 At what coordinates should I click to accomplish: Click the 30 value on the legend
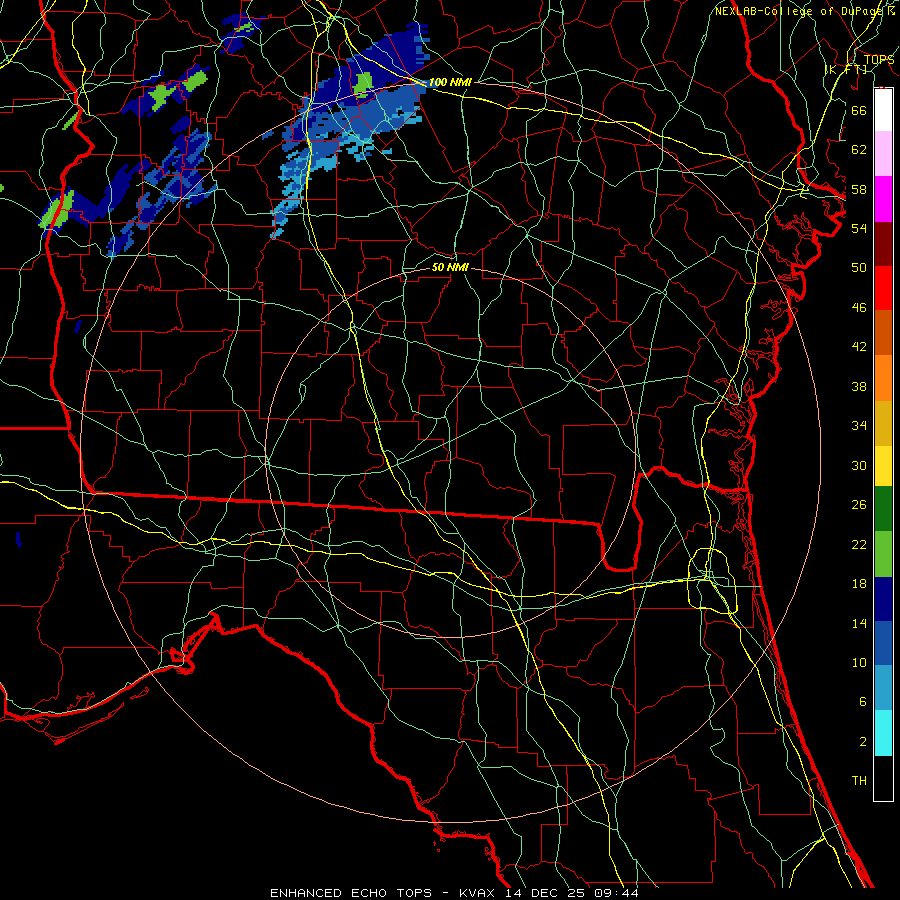tap(859, 465)
